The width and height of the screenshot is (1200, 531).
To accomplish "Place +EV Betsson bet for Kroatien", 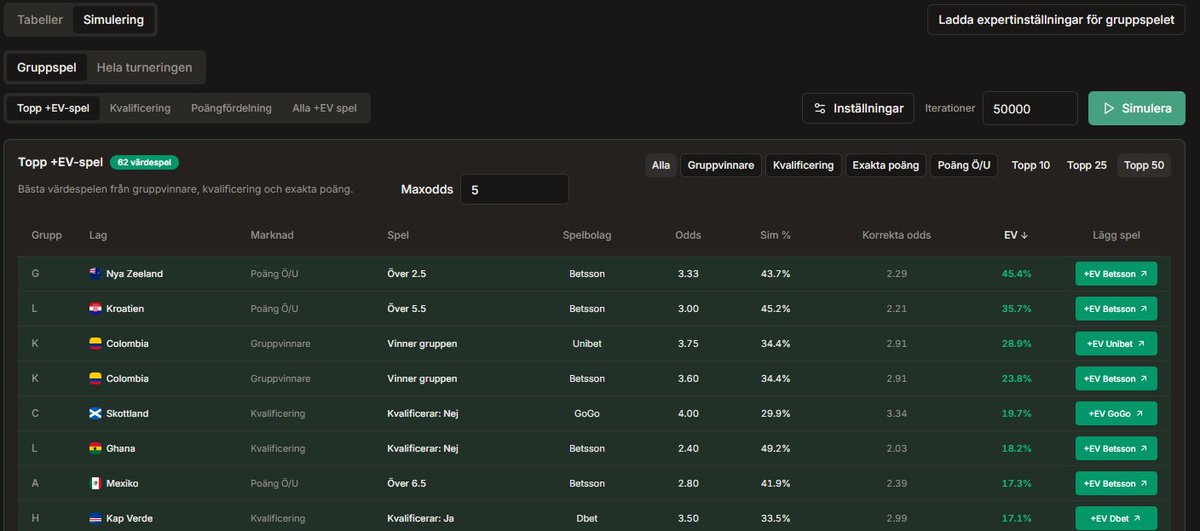I will [1116, 309].
